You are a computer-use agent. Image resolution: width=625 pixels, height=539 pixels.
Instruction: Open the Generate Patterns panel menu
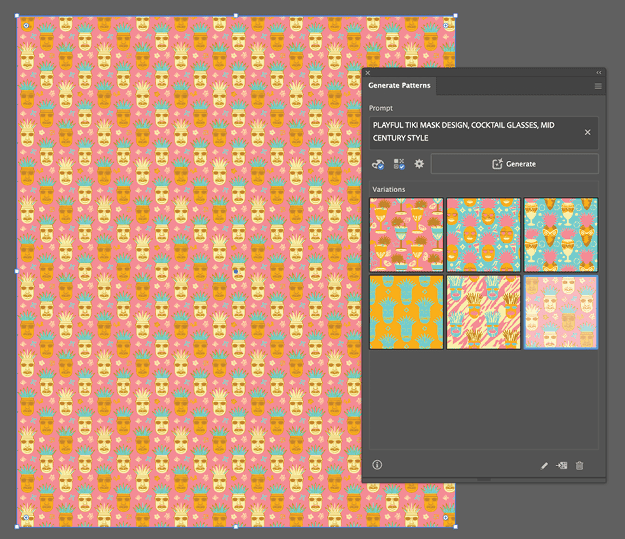[598, 86]
